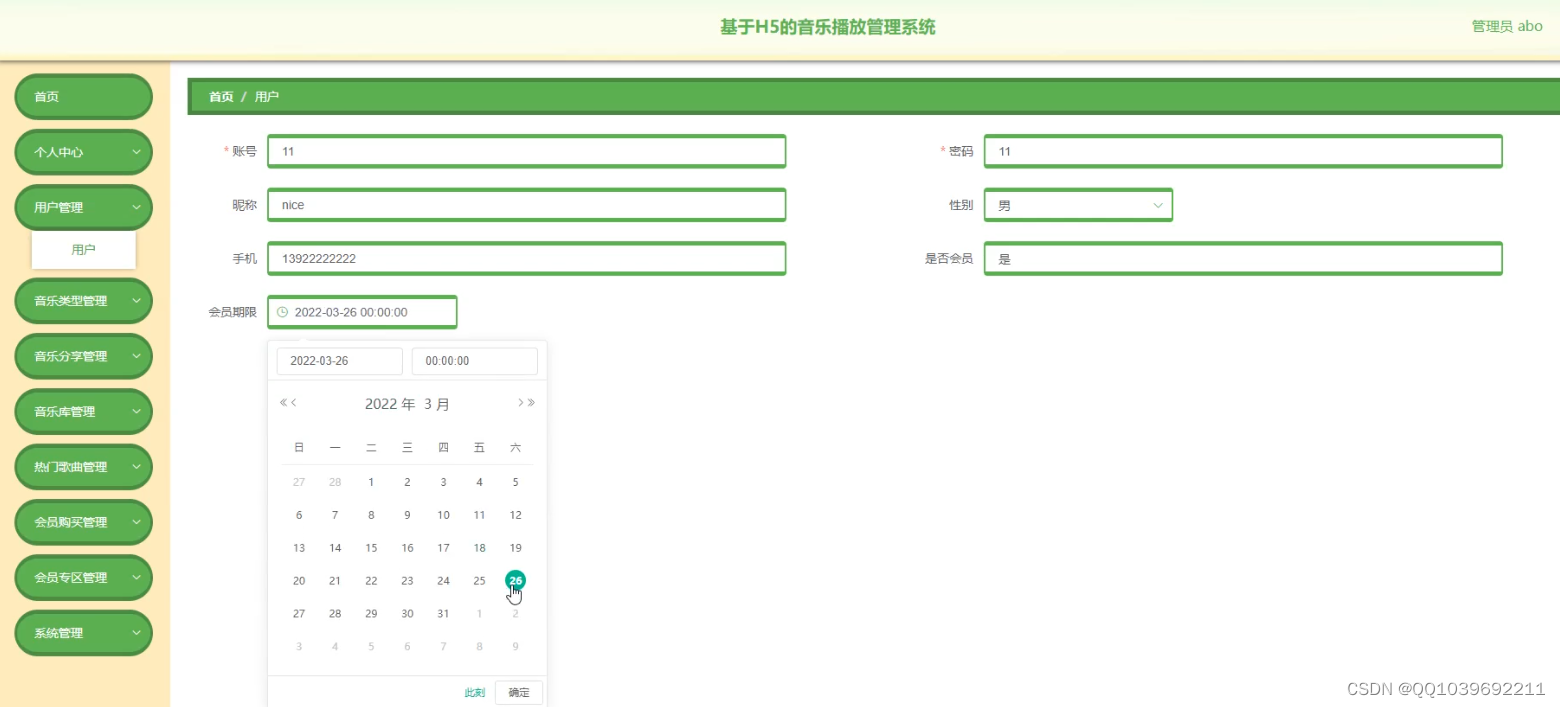Go to next month in calendar

(x=520, y=403)
